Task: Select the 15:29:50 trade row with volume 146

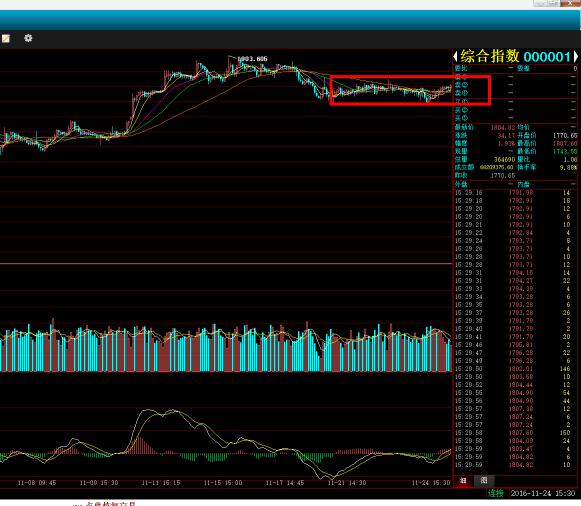Action: click(x=515, y=369)
